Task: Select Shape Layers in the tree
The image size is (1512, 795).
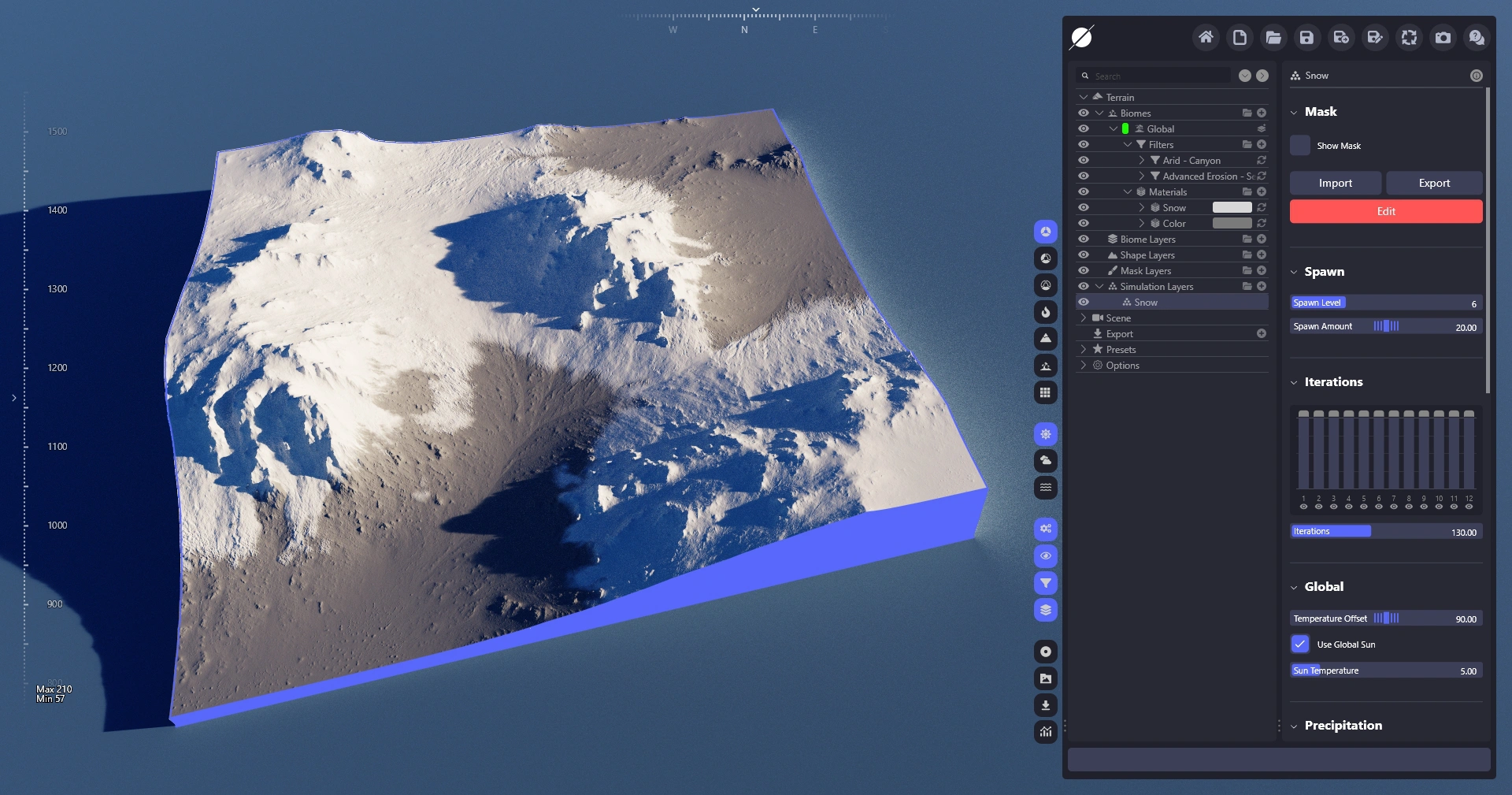Action: [1147, 254]
